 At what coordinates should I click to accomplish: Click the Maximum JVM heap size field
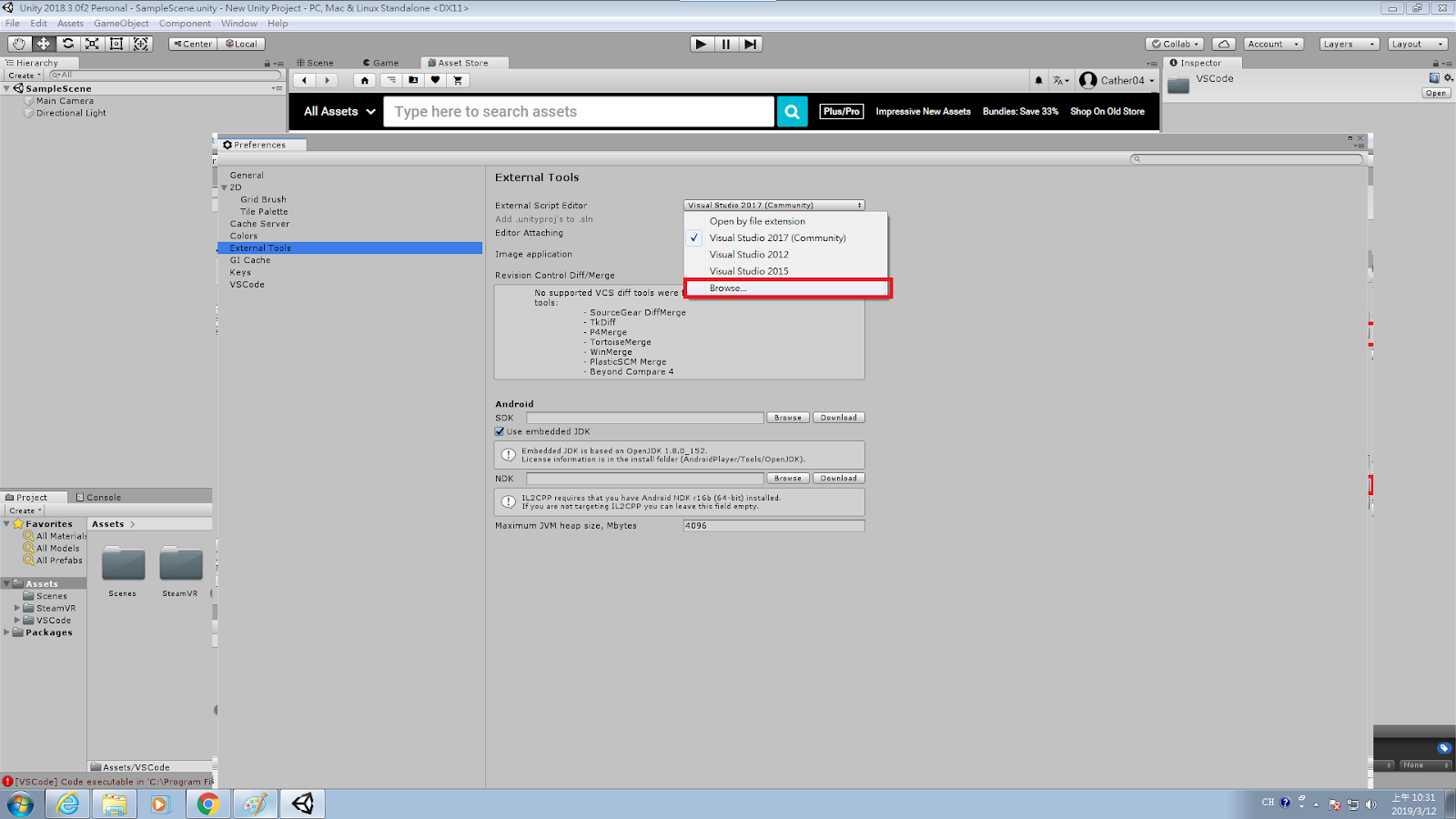(x=773, y=525)
